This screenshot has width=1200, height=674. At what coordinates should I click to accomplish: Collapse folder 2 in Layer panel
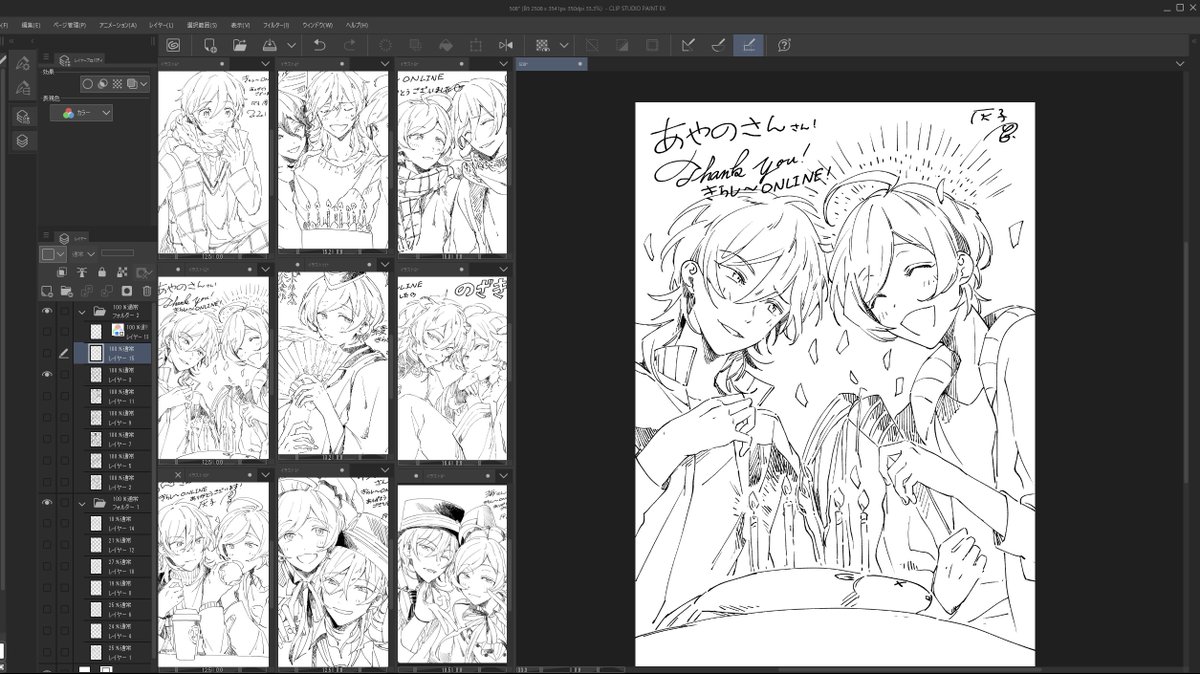pos(83,311)
